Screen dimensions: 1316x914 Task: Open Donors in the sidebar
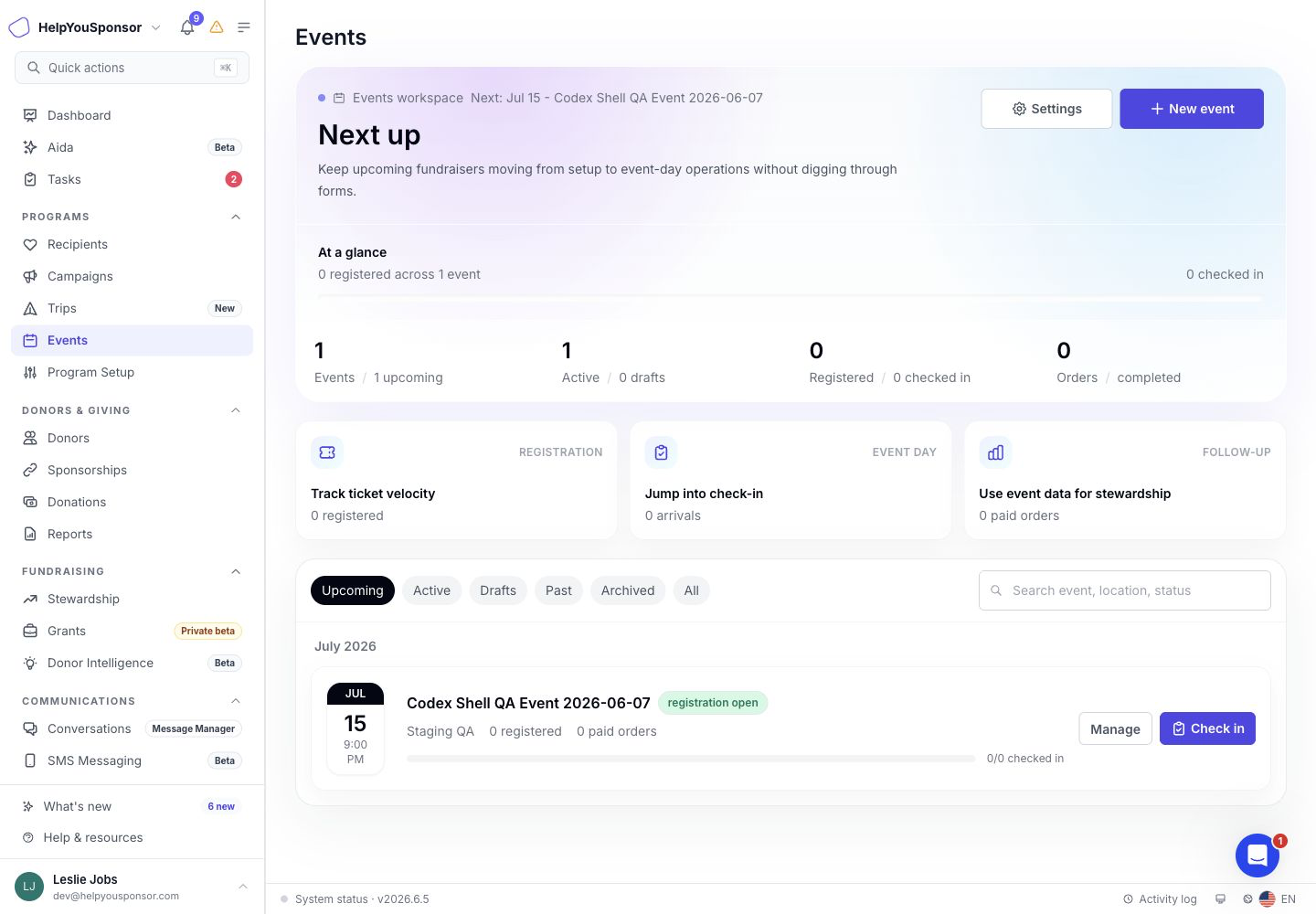(x=132, y=438)
